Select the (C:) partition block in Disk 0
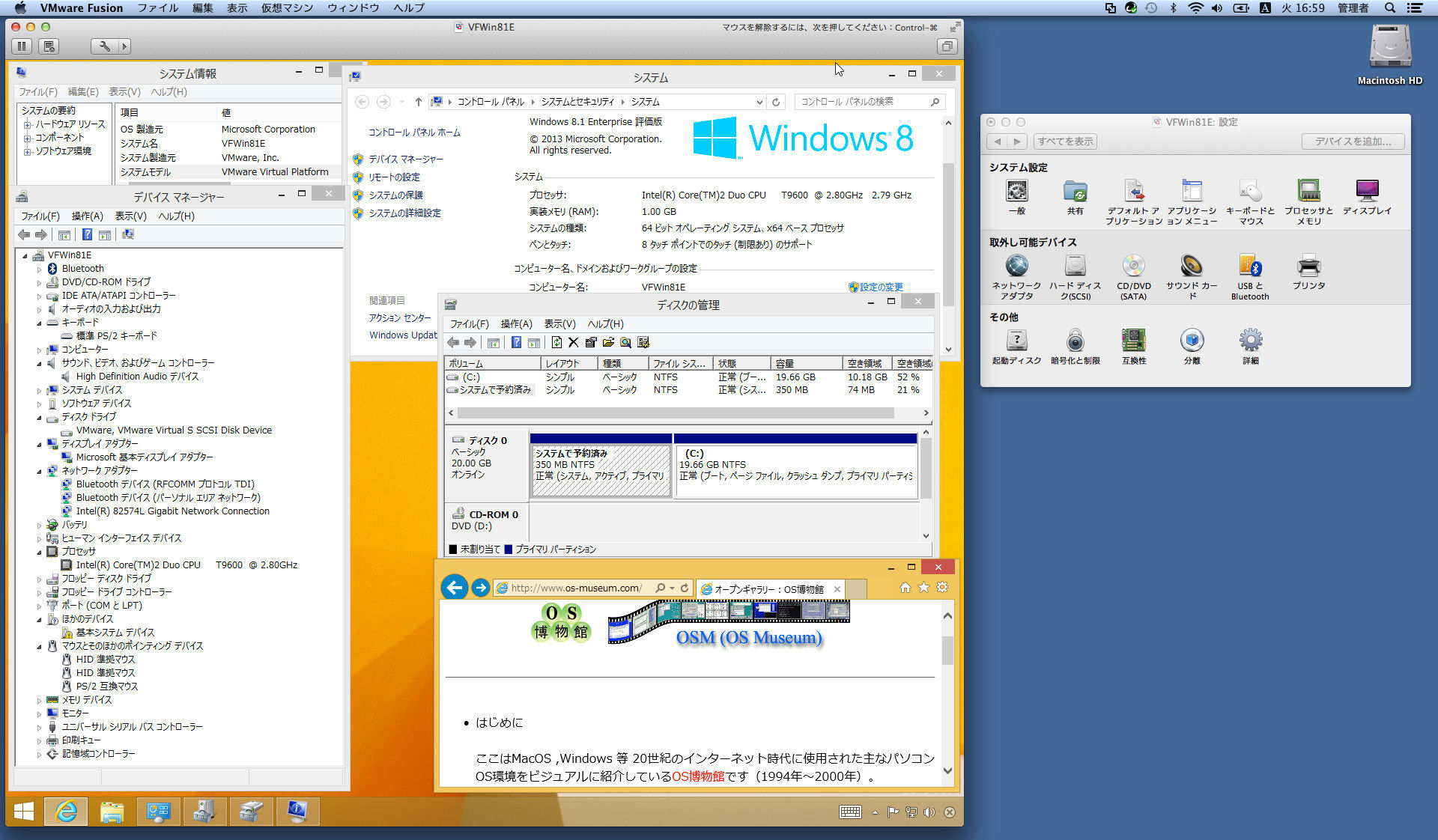Screen dimensions: 1438x840 point(795,470)
